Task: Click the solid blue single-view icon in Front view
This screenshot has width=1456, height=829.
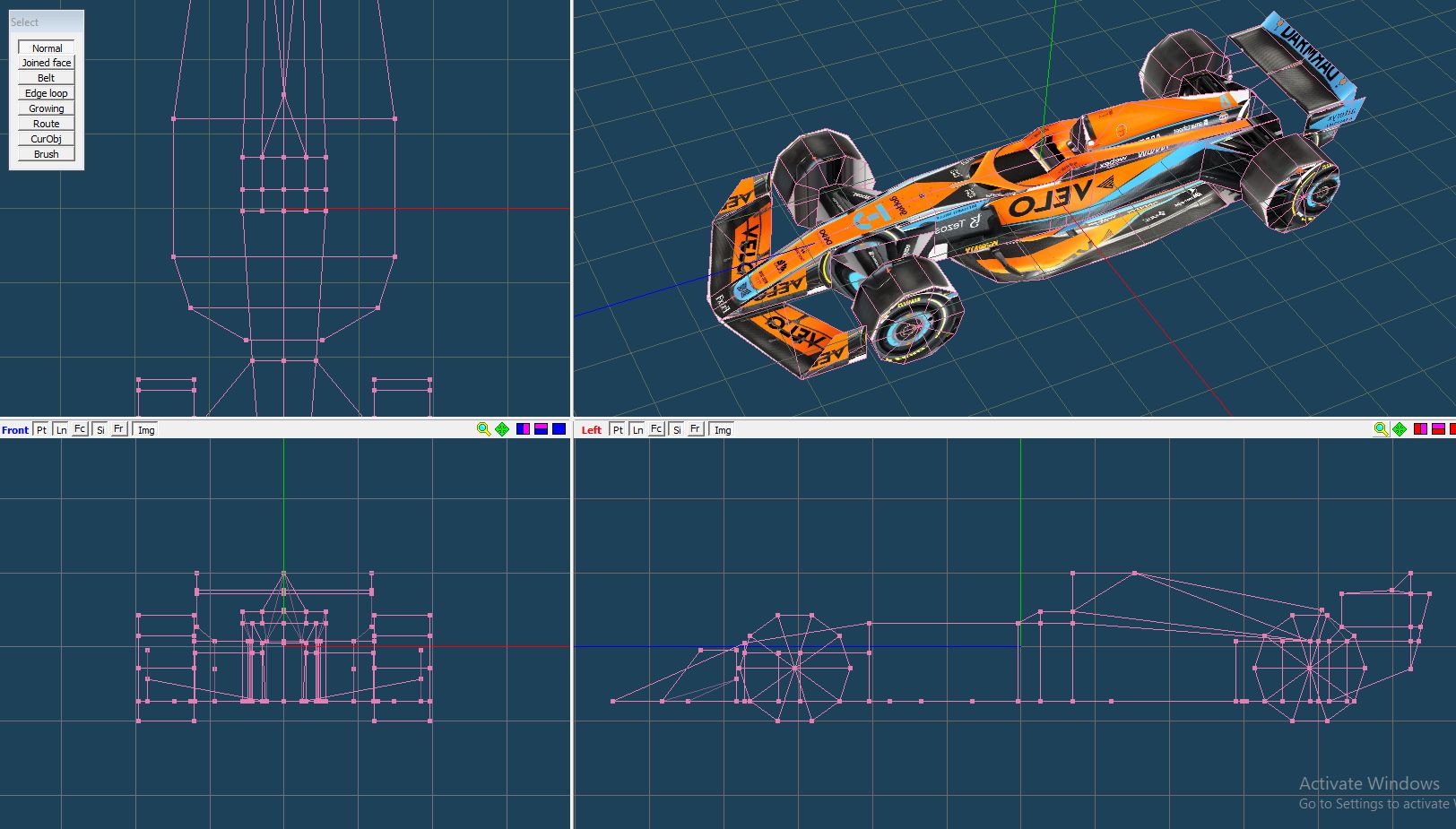Action: [559, 429]
